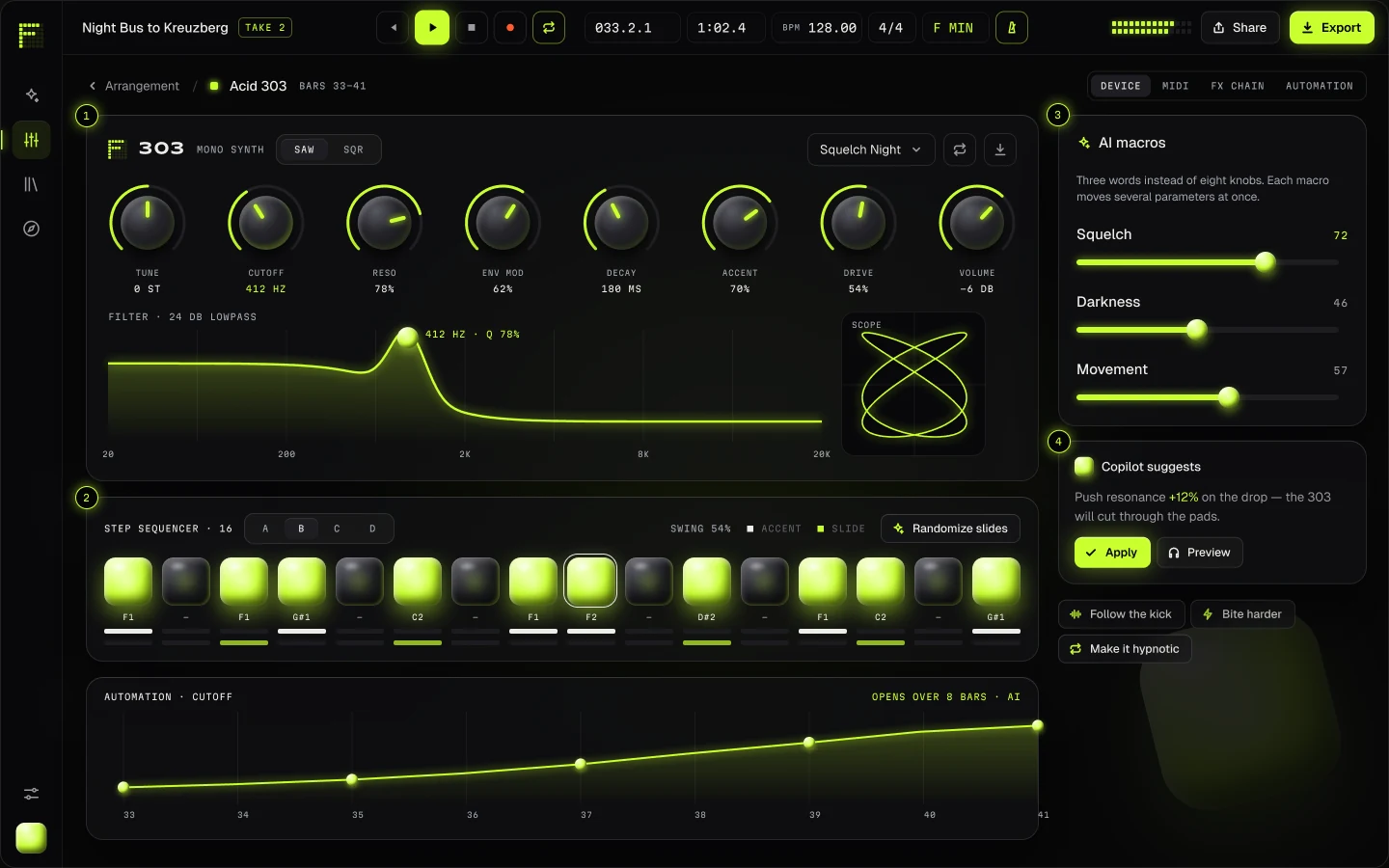Adjust the Squelch macro slider
This screenshot has width=1389, height=868.
point(1208,262)
